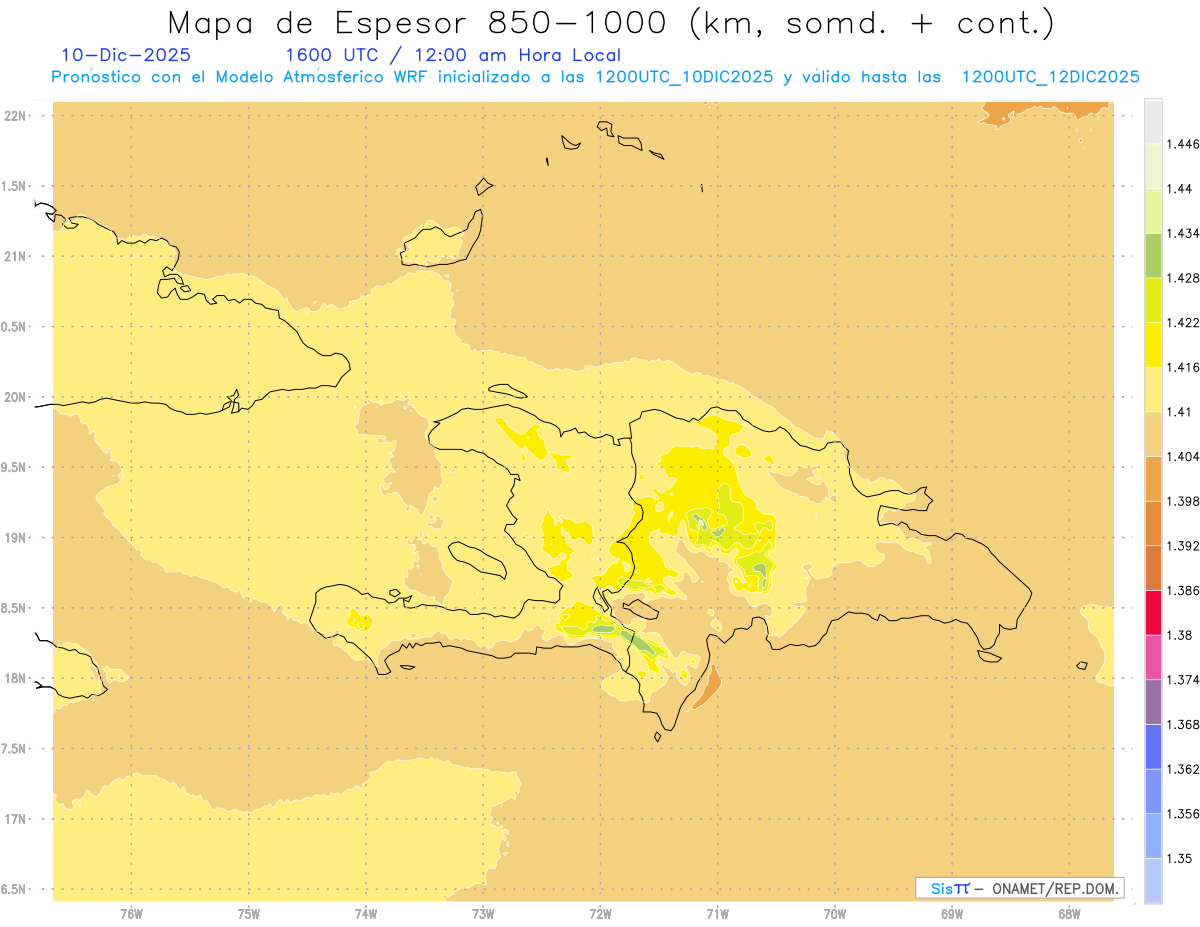Click the legend value '1.356'
The height and width of the screenshot is (927, 1200).
click(1184, 814)
